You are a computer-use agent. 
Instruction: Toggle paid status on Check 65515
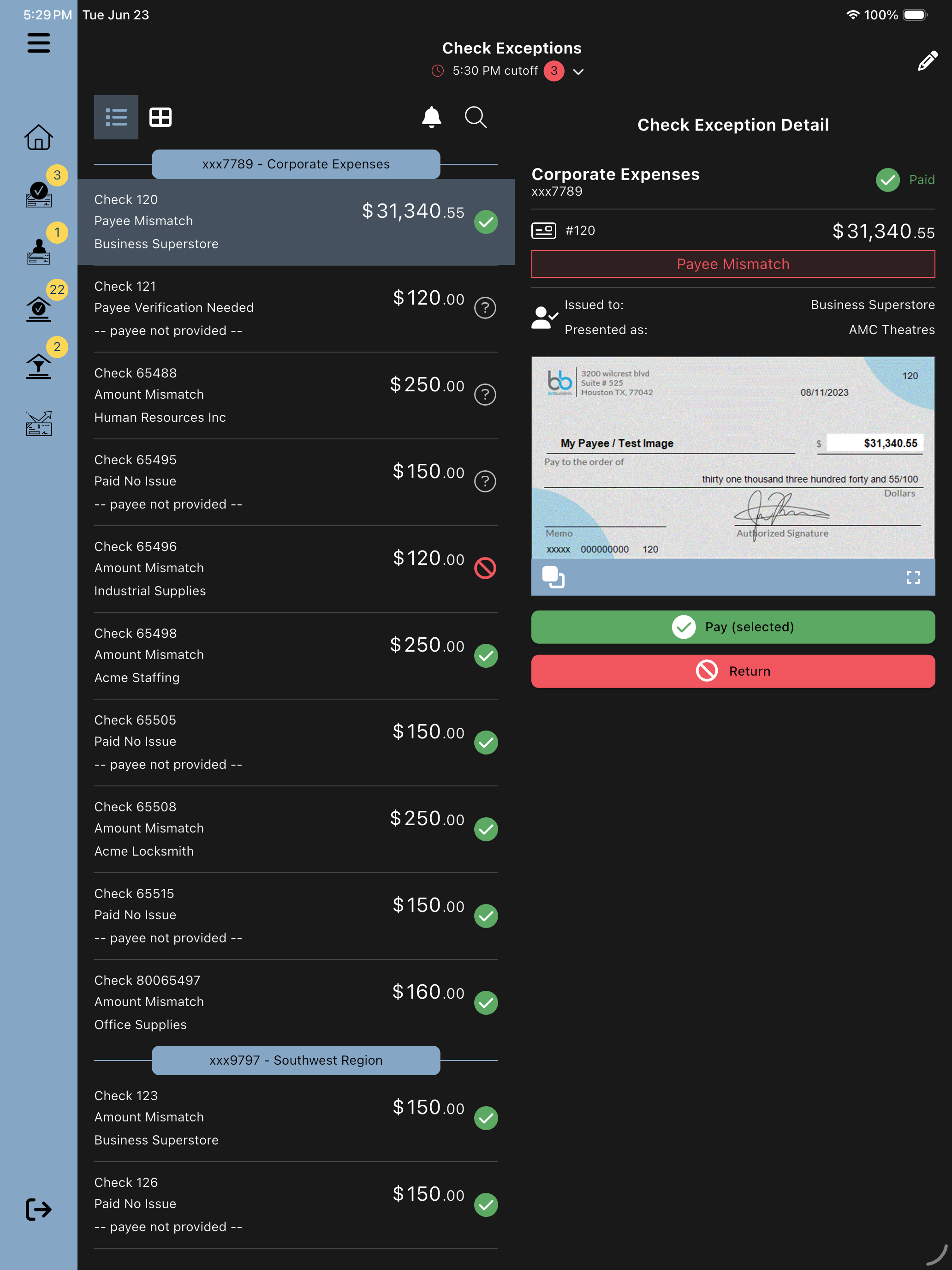pos(486,915)
